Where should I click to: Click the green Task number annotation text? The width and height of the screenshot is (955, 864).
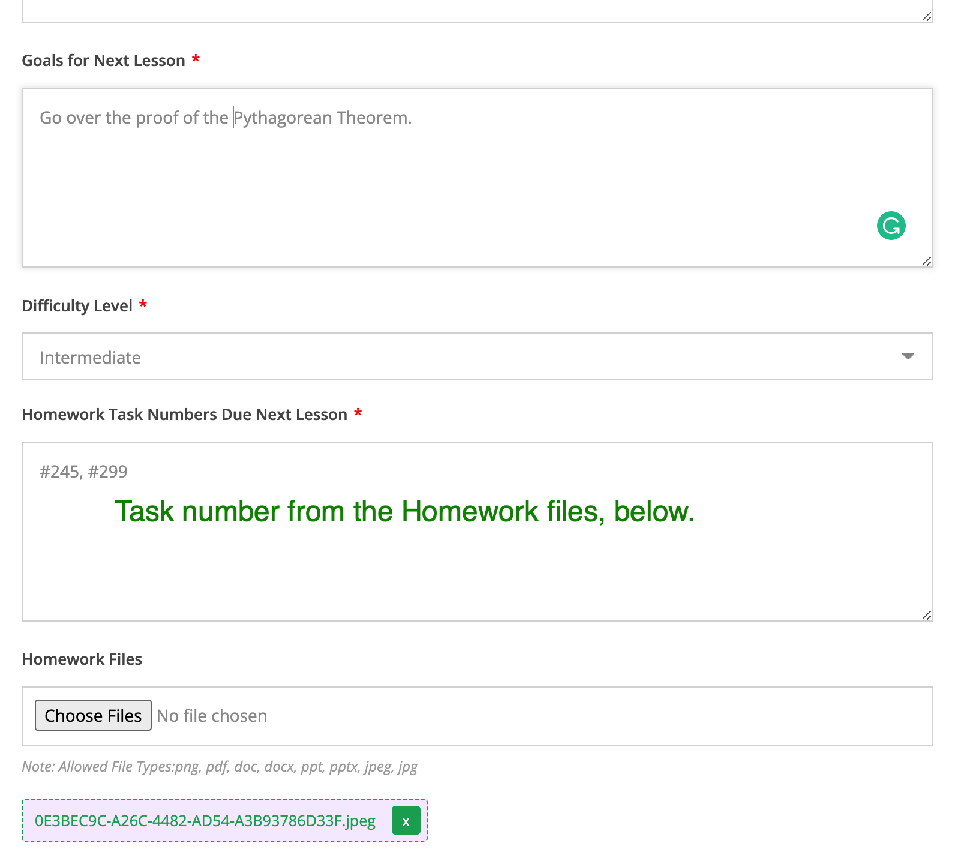(x=404, y=512)
